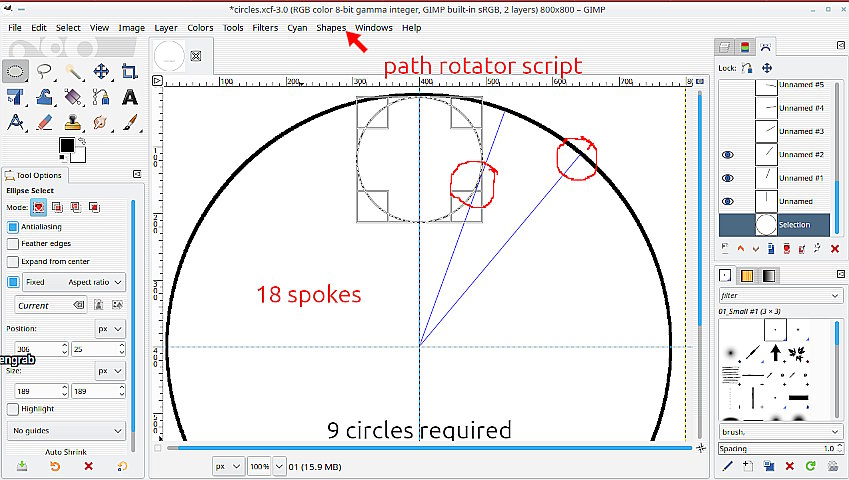
Task: Select the Eraser tool
Action: pos(44,123)
